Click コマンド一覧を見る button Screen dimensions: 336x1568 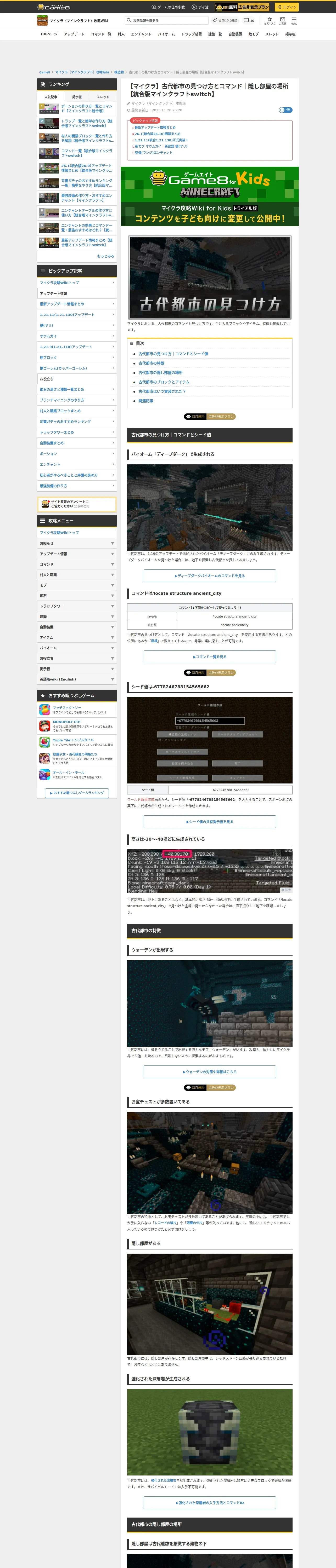point(210,657)
